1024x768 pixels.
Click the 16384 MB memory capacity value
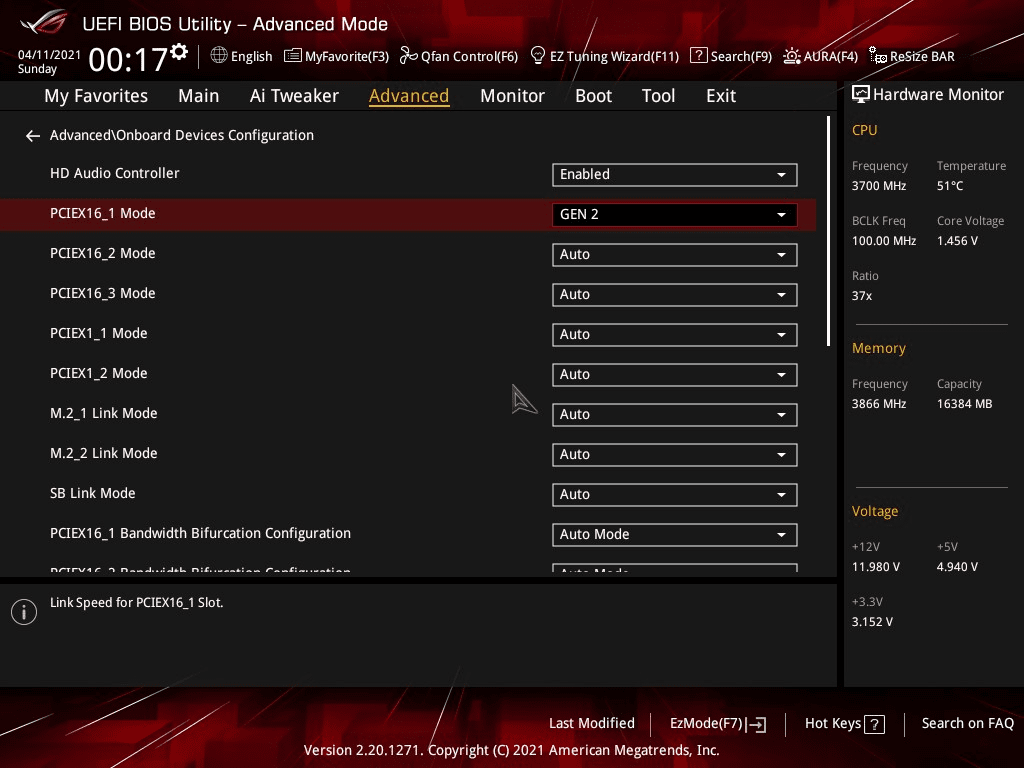964,404
